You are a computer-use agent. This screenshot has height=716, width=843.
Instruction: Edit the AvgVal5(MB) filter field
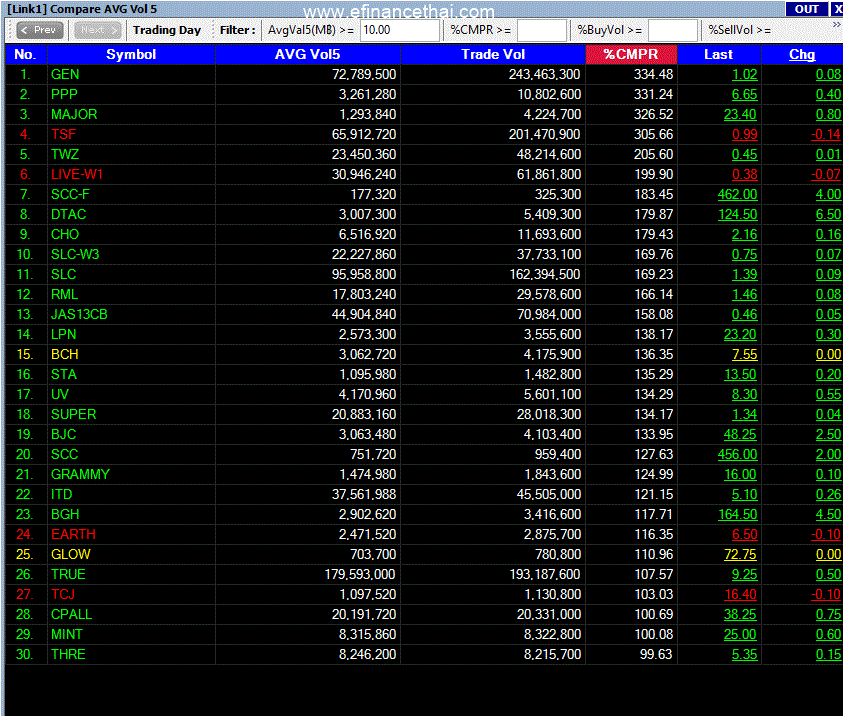tap(399, 30)
